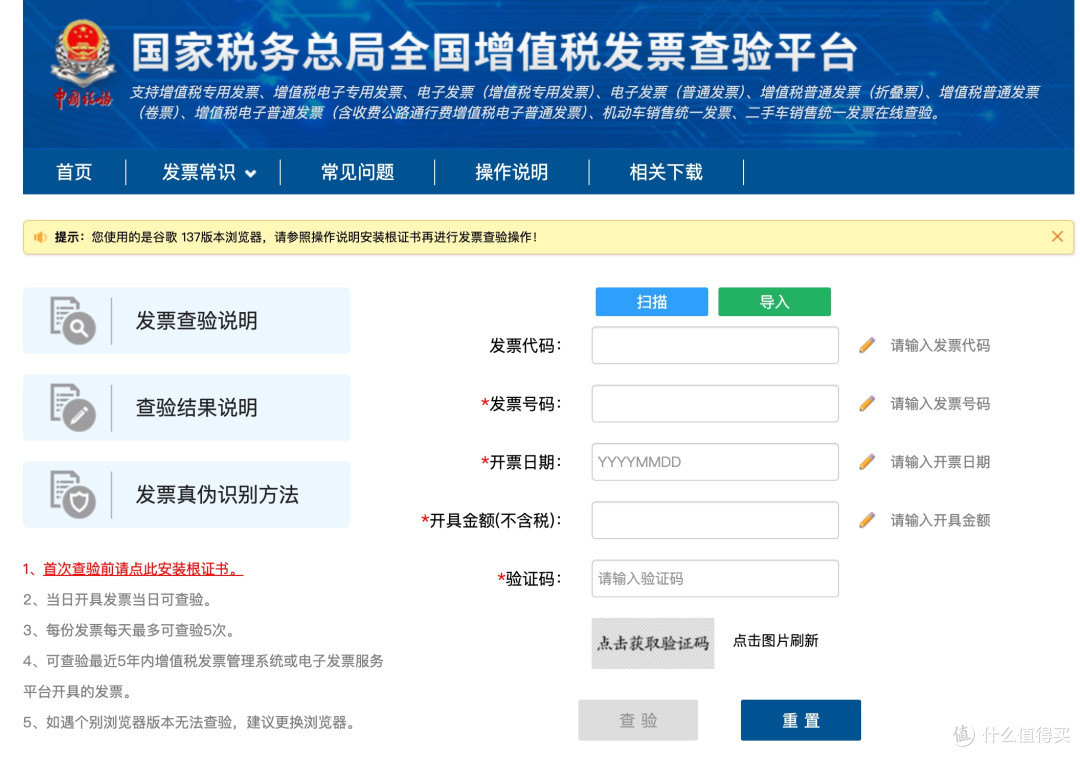Click the notice text about 谷歌 137版本浏览器
The height and width of the screenshot is (757, 1080).
314,237
